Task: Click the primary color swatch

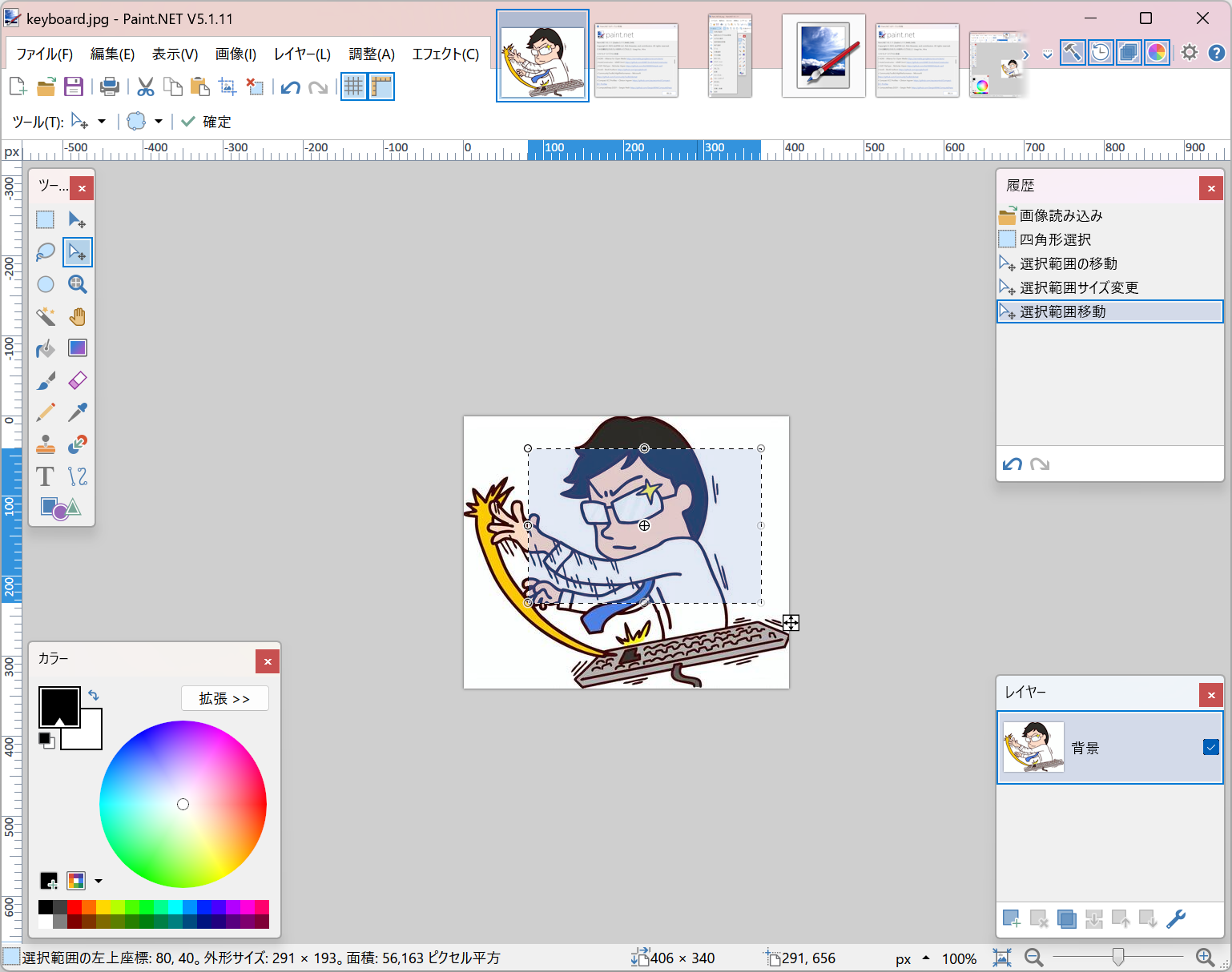Action: coord(59,706)
